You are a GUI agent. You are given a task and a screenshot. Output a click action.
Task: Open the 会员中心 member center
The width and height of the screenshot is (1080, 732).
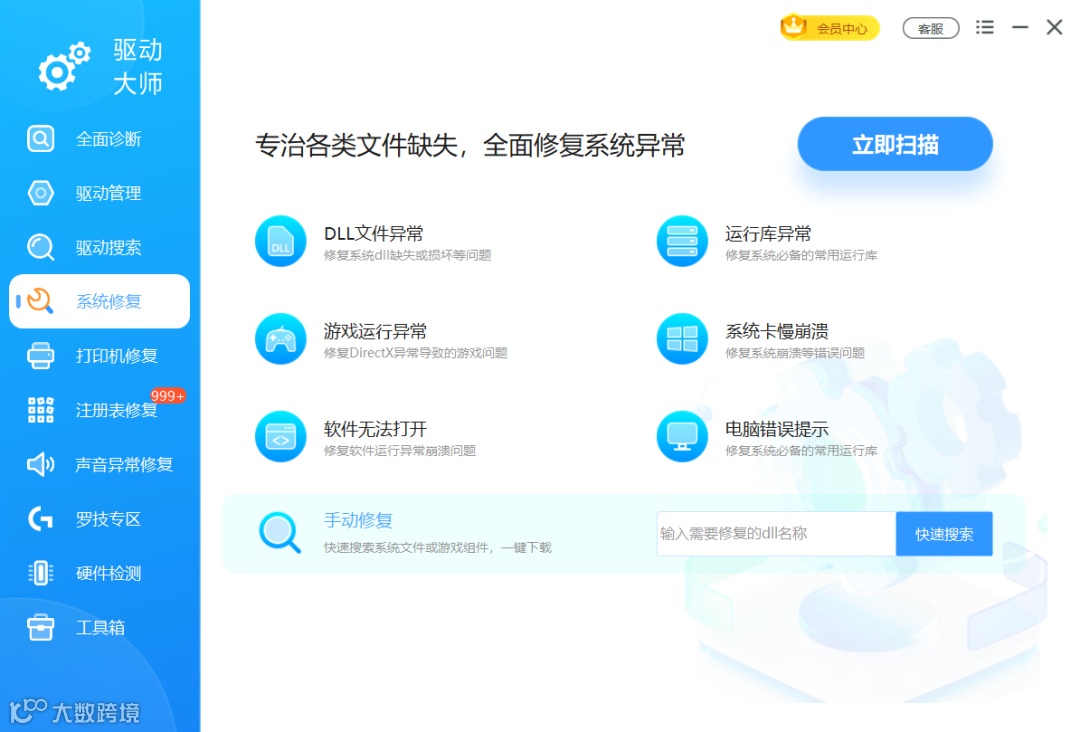point(830,28)
